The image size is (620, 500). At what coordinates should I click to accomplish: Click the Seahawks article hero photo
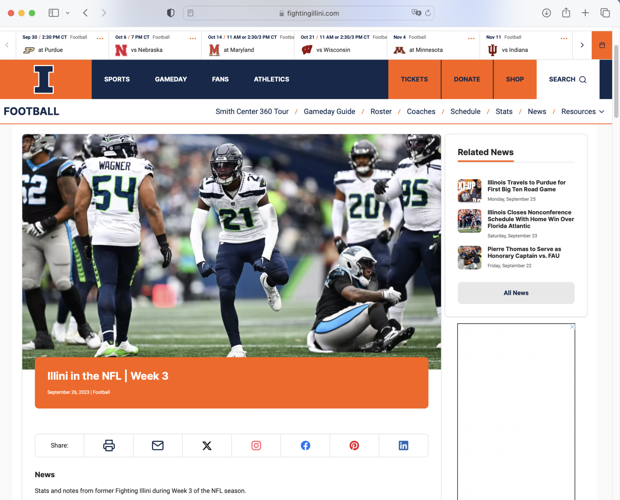point(231,245)
